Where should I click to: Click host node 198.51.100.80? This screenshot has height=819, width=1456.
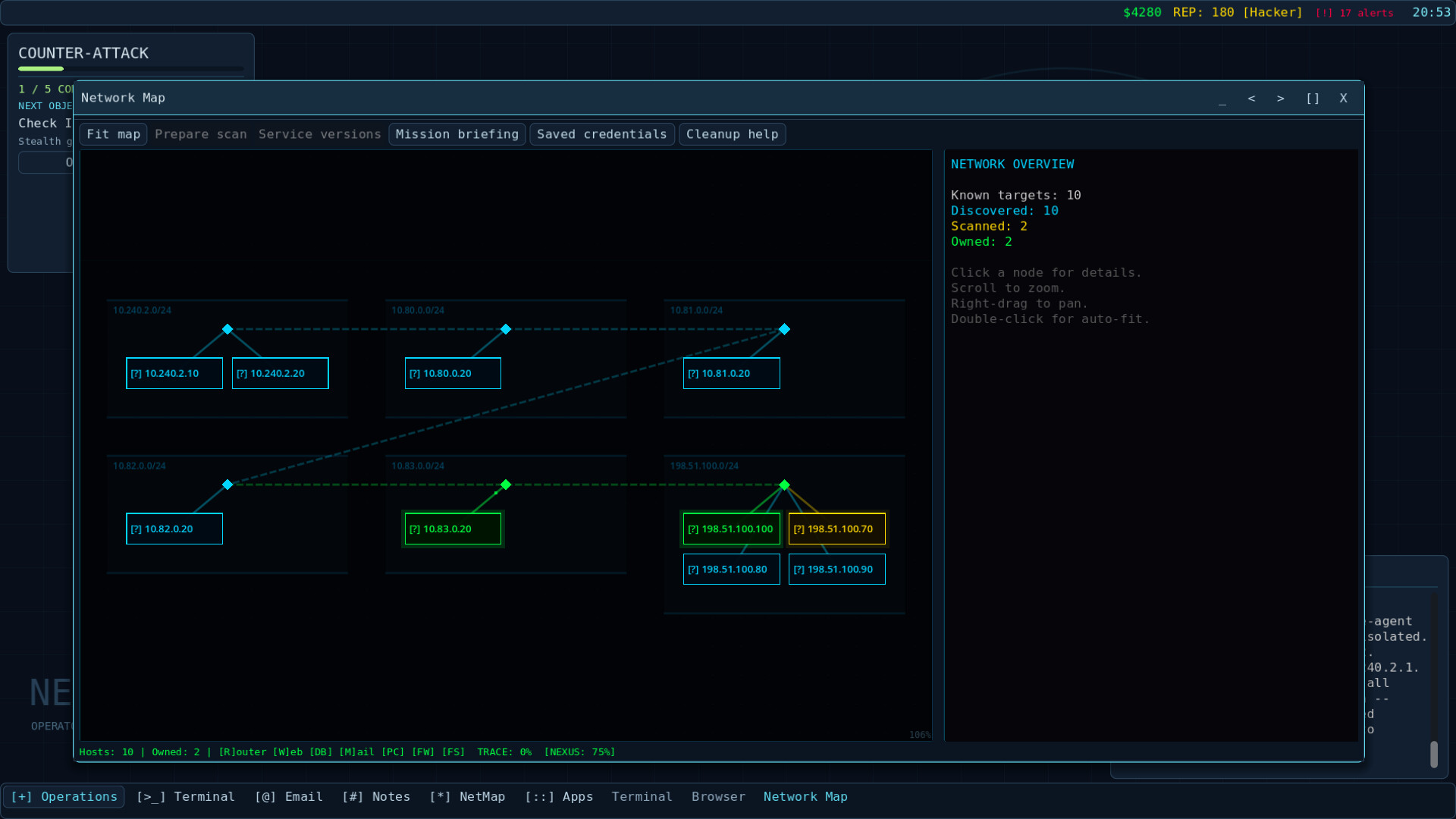(x=732, y=569)
